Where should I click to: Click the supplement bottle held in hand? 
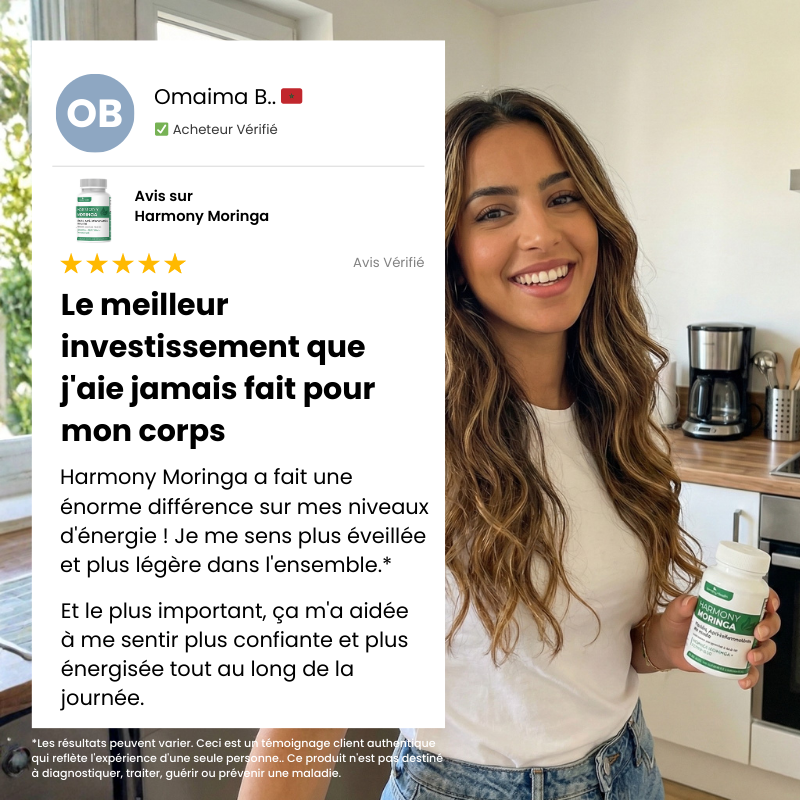point(728,610)
